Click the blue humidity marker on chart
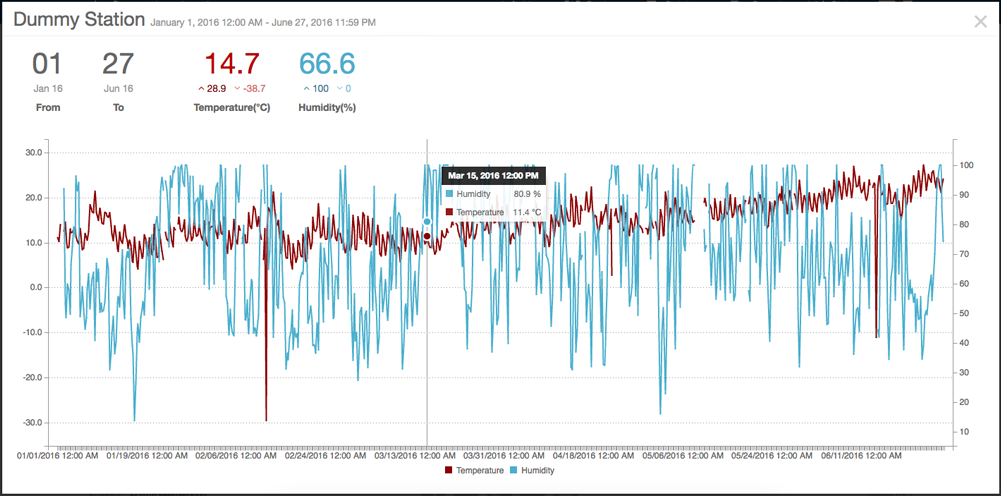 click(427, 222)
